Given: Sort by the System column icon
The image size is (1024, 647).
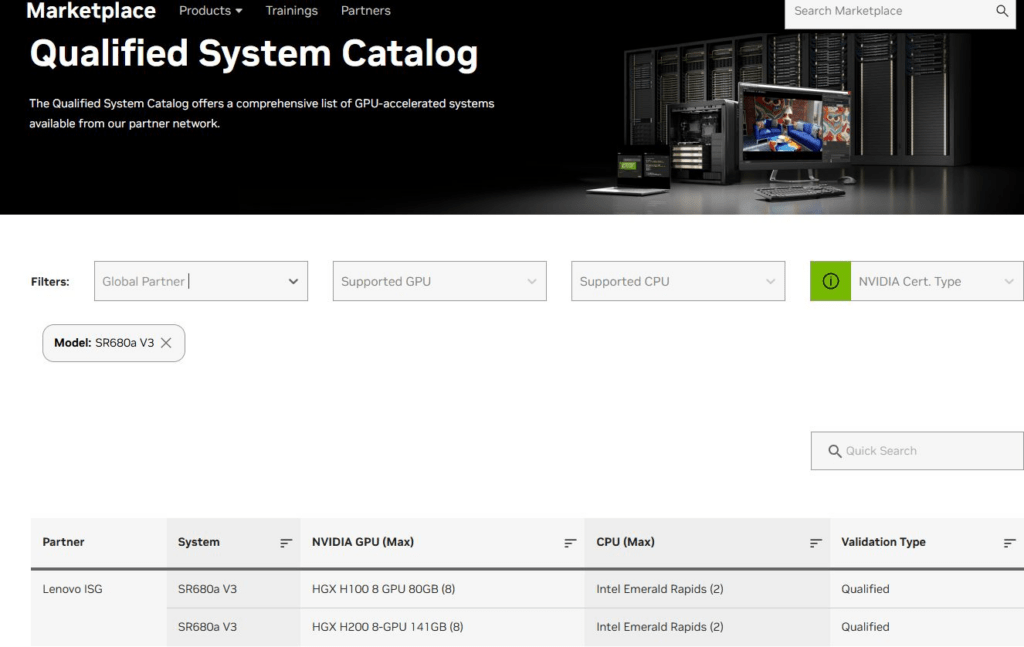Looking at the screenshot, I should [x=285, y=543].
